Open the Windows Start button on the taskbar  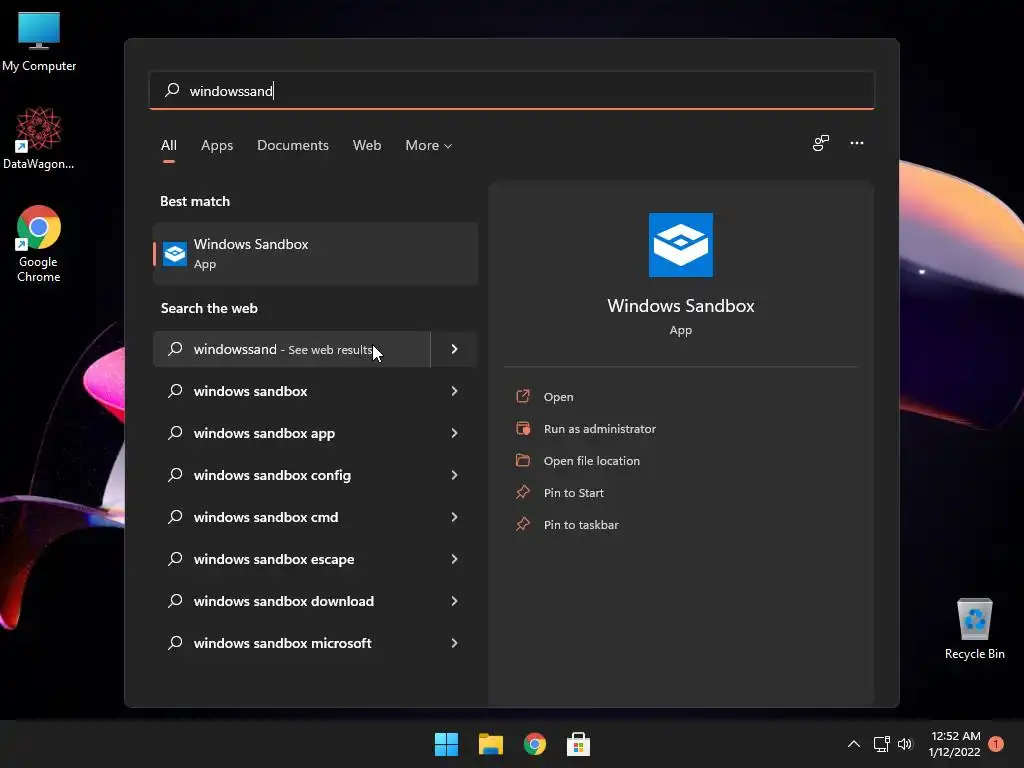click(x=447, y=744)
